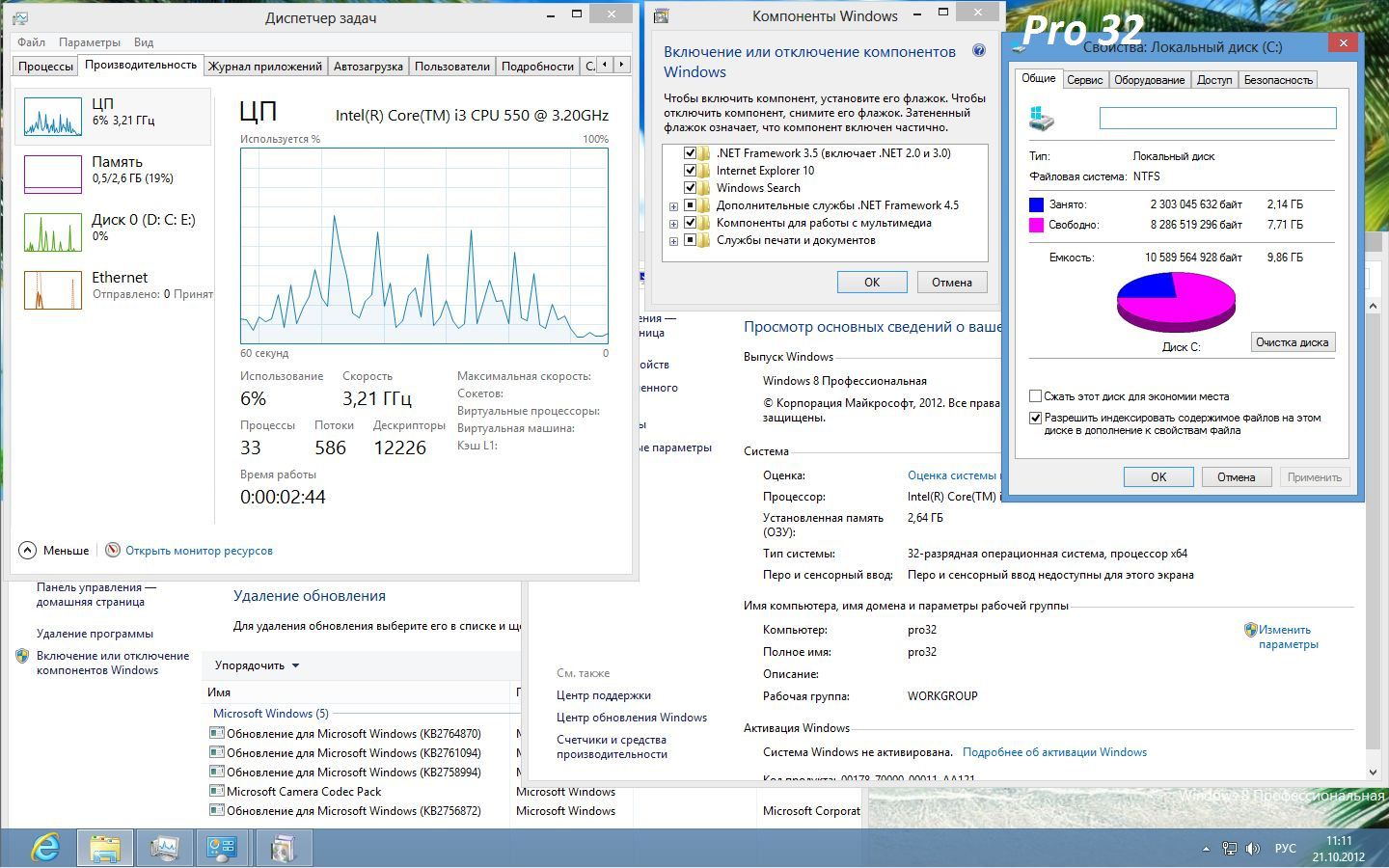This screenshot has width=1389, height=868.
Task: Click the folder icon of Internet Explorer 10
Action: click(x=705, y=171)
